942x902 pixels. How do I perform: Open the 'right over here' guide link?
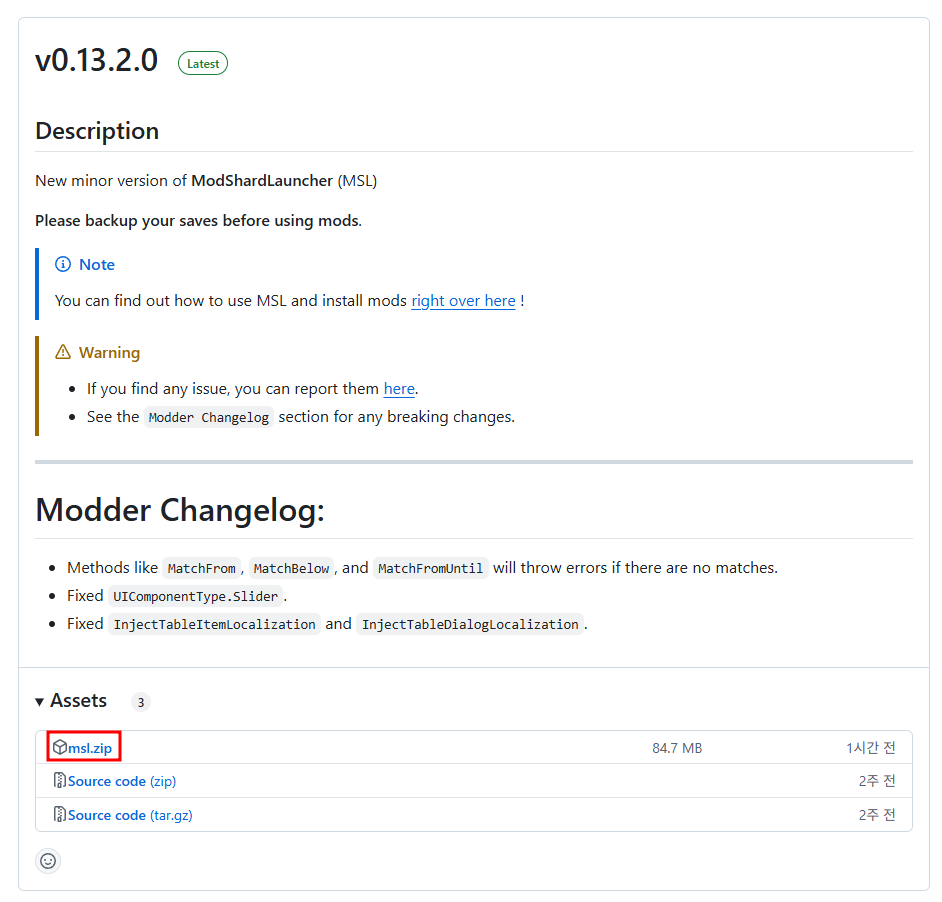click(463, 300)
